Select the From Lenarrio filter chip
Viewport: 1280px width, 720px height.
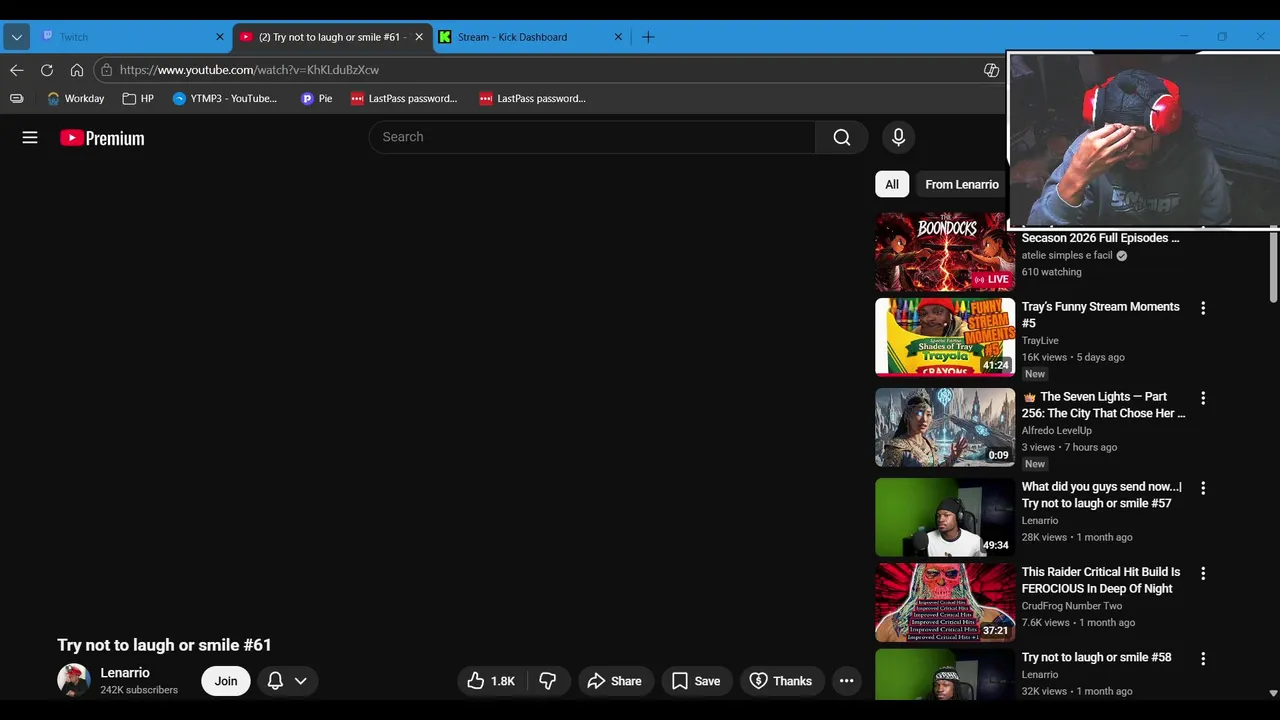click(961, 184)
